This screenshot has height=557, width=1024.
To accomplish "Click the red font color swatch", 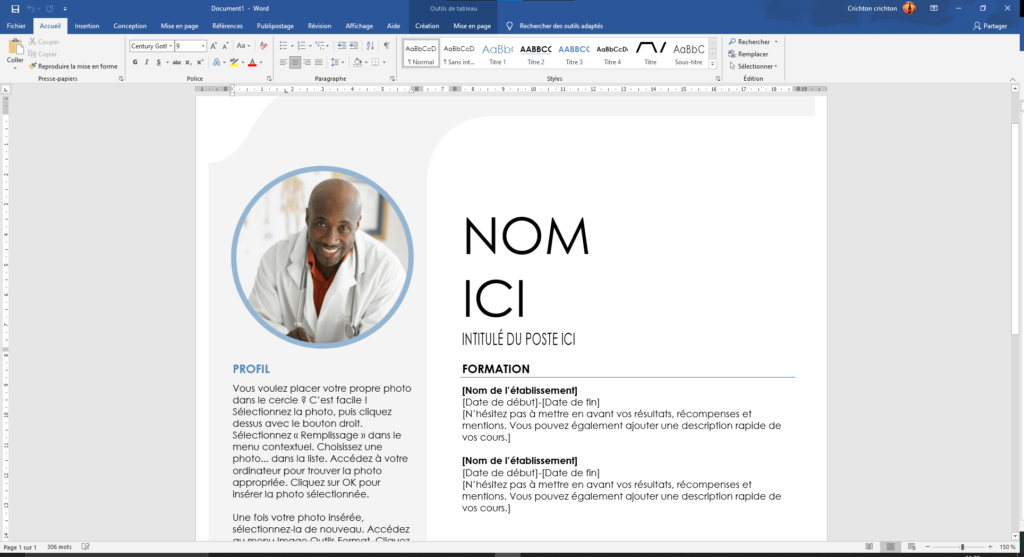I will (x=252, y=62).
